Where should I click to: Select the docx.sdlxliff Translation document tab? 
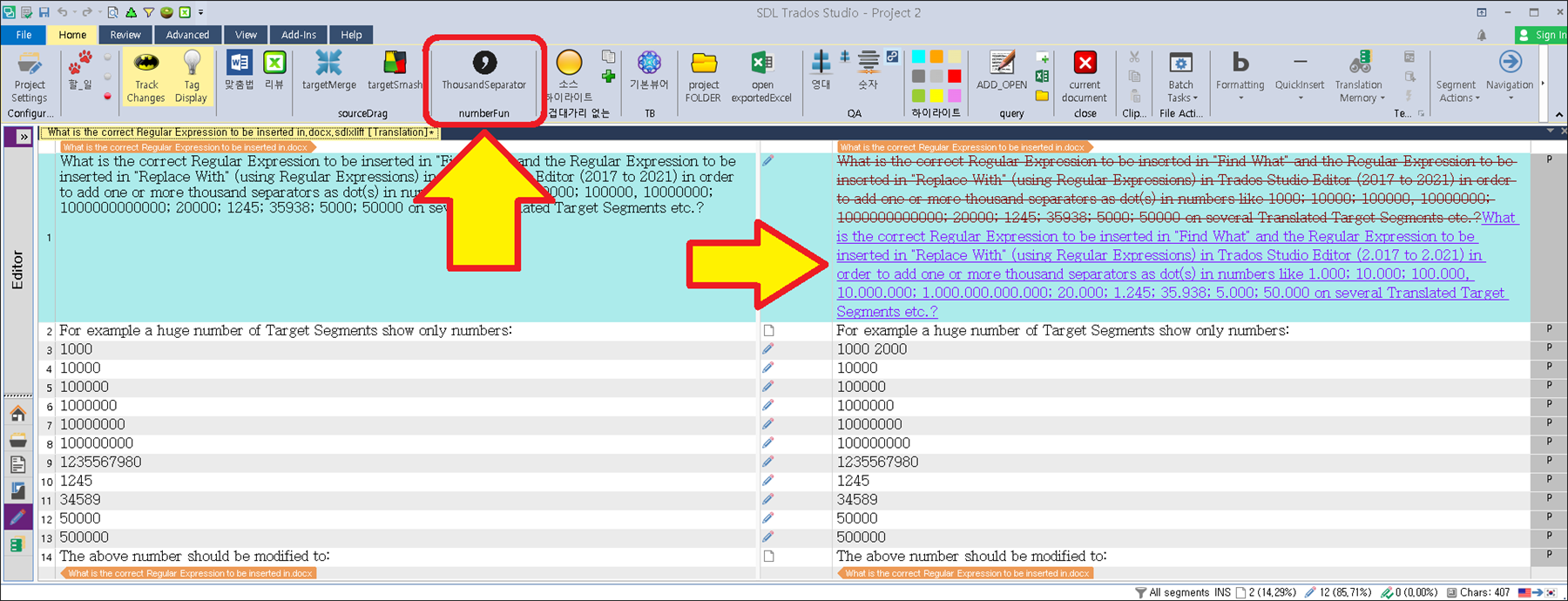point(240,132)
